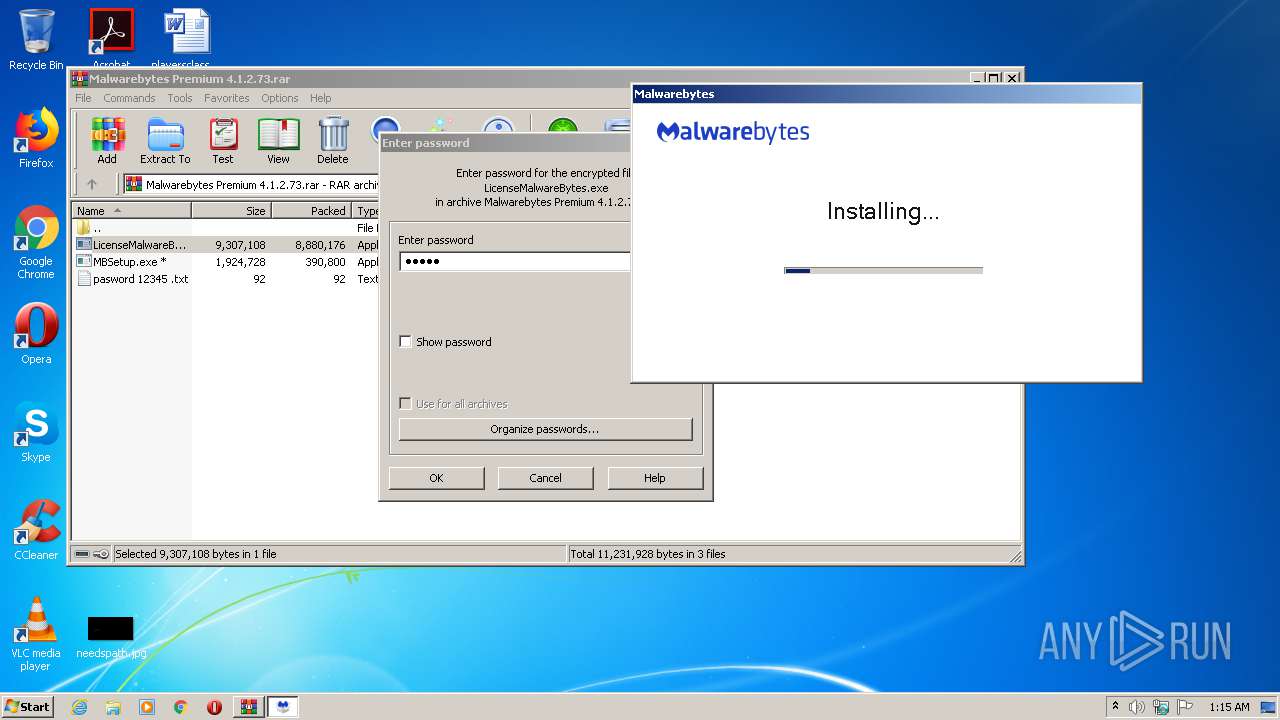
Task: Click Internet Explorer in the taskbar
Action: 79,707
